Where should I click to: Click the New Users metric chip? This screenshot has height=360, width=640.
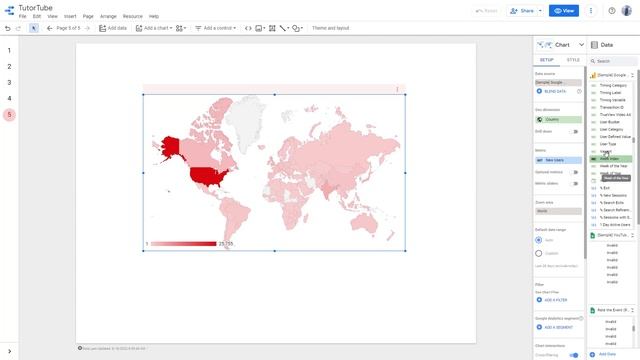click(x=558, y=160)
